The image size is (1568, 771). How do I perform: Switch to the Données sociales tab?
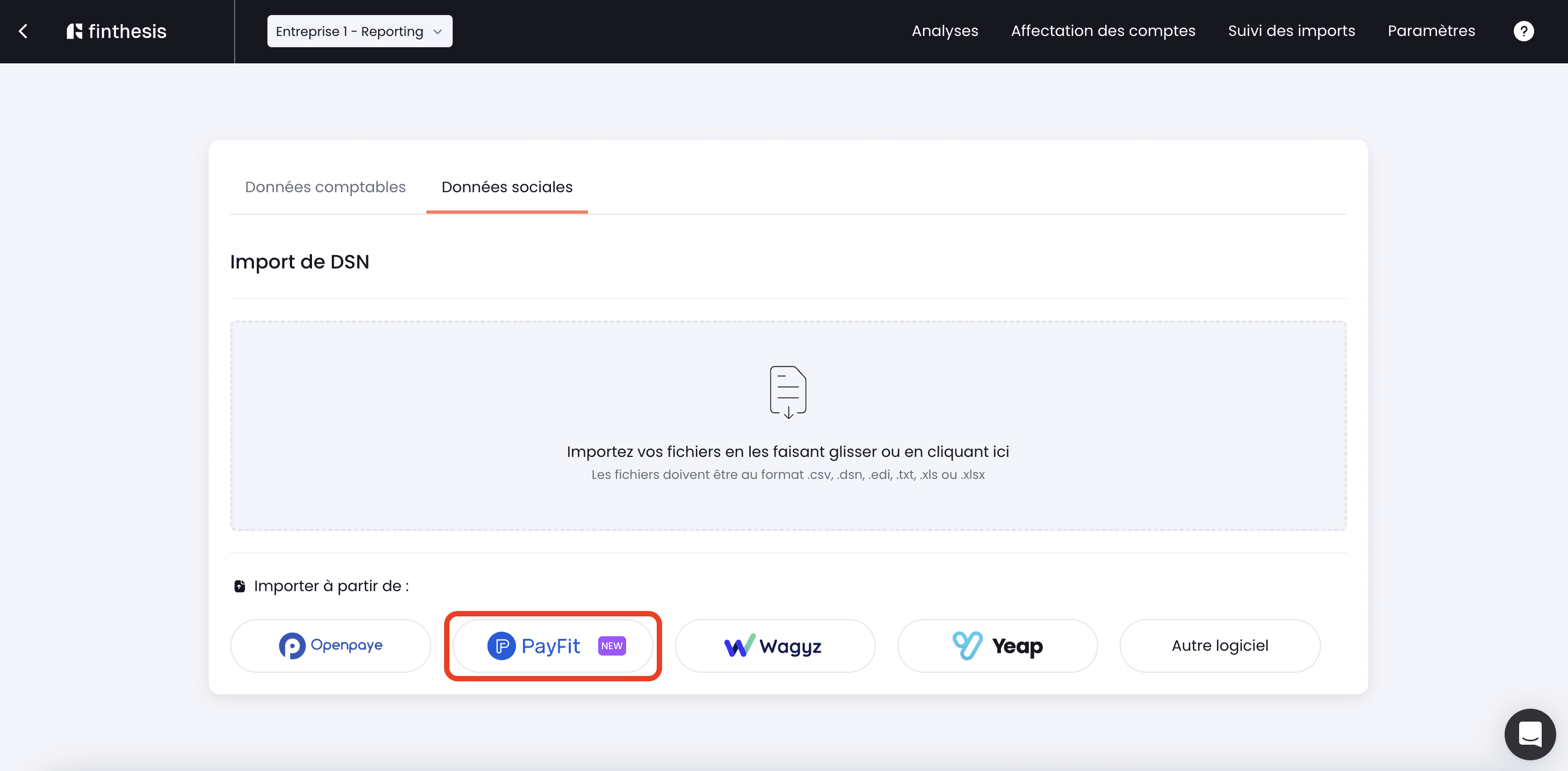click(506, 187)
